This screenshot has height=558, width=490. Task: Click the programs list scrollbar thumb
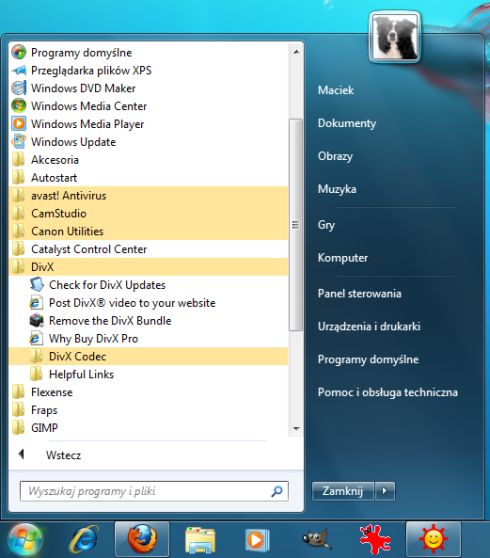pos(296,225)
